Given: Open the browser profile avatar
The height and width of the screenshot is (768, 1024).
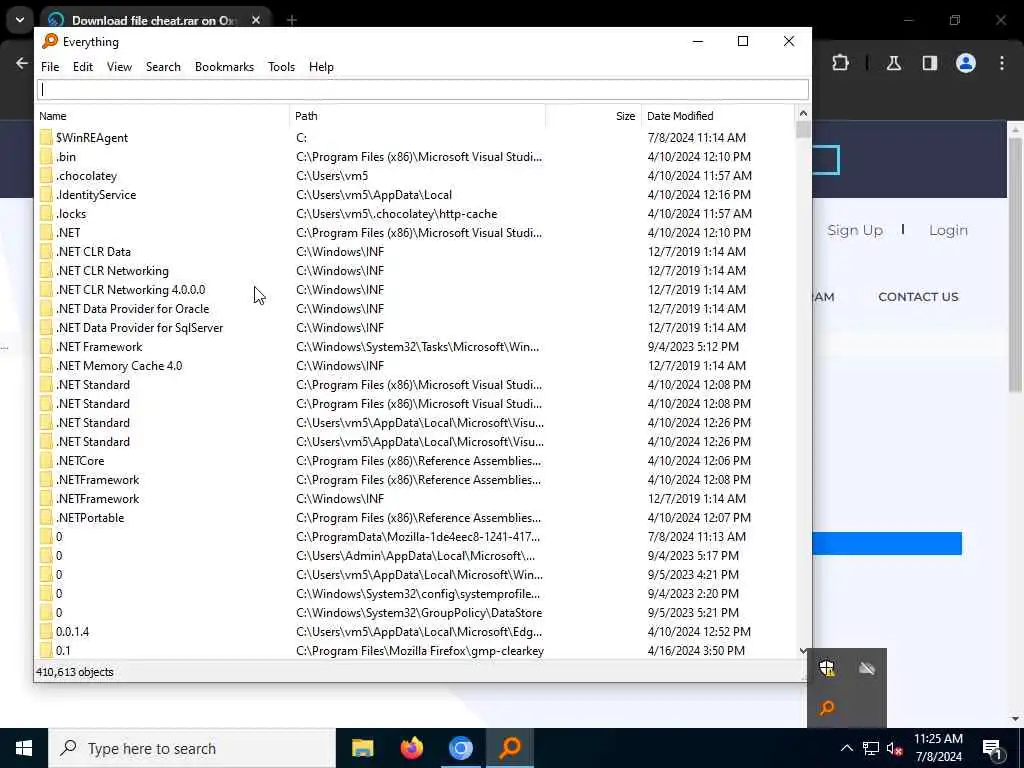Looking at the screenshot, I should (965, 63).
